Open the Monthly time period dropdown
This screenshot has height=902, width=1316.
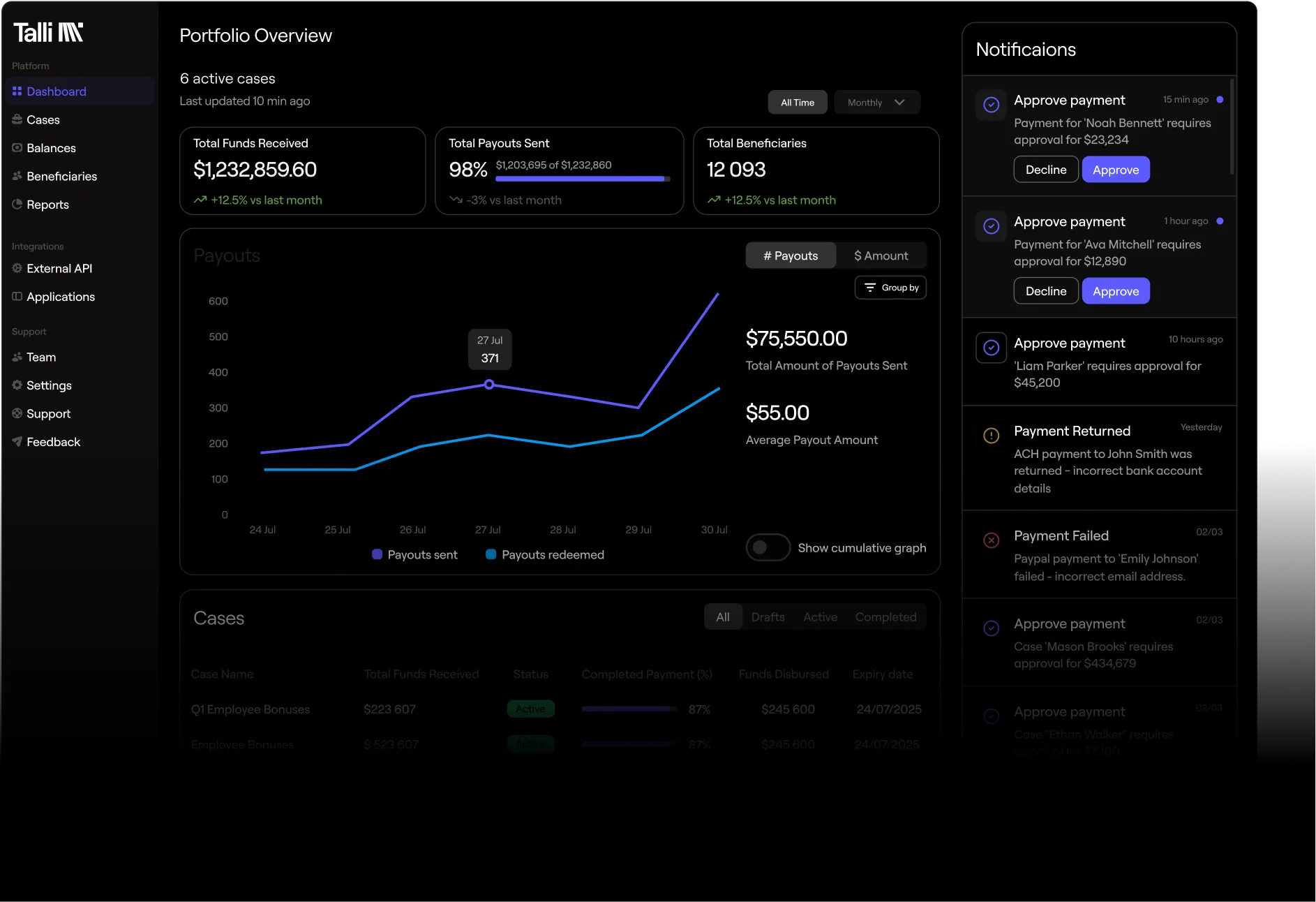coord(876,102)
